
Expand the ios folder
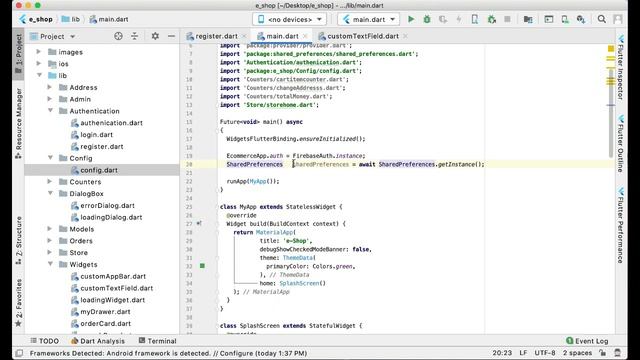pyautogui.click(x=38, y=64)
